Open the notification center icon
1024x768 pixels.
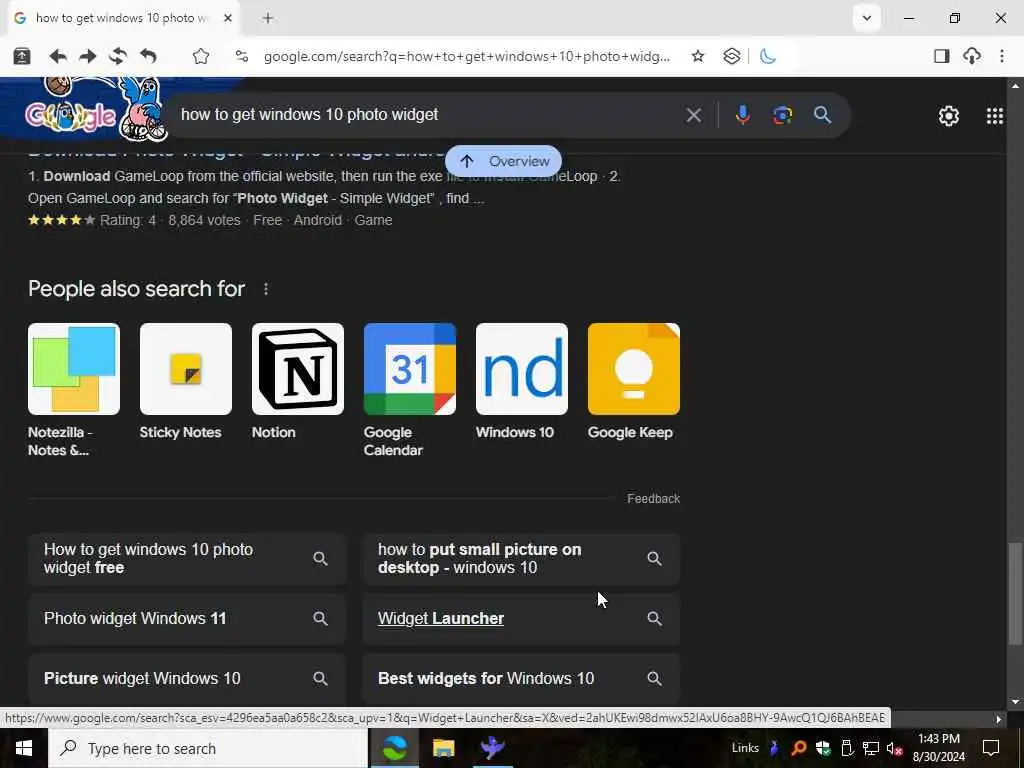pyautogui.click(x=991, y=748)
